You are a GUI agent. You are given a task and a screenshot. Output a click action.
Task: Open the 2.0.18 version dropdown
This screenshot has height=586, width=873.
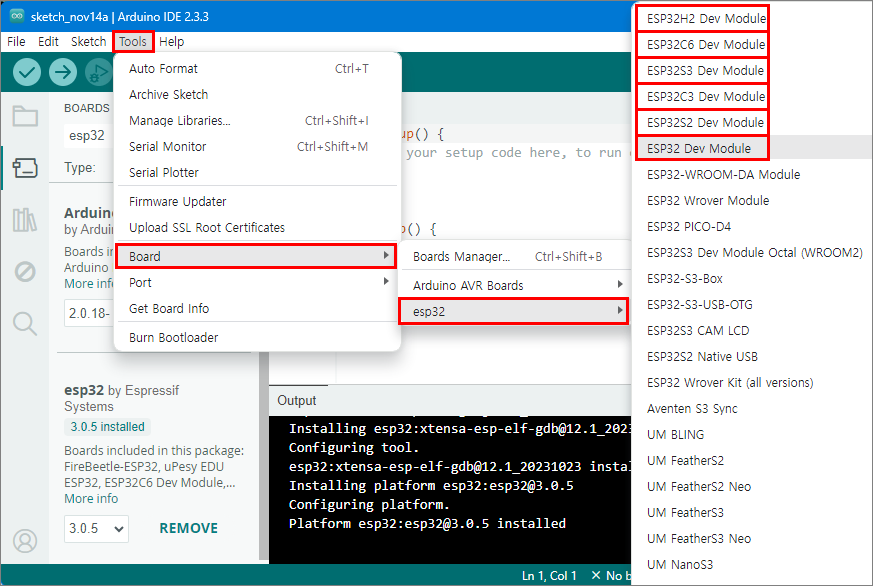[x=89, y=313]
